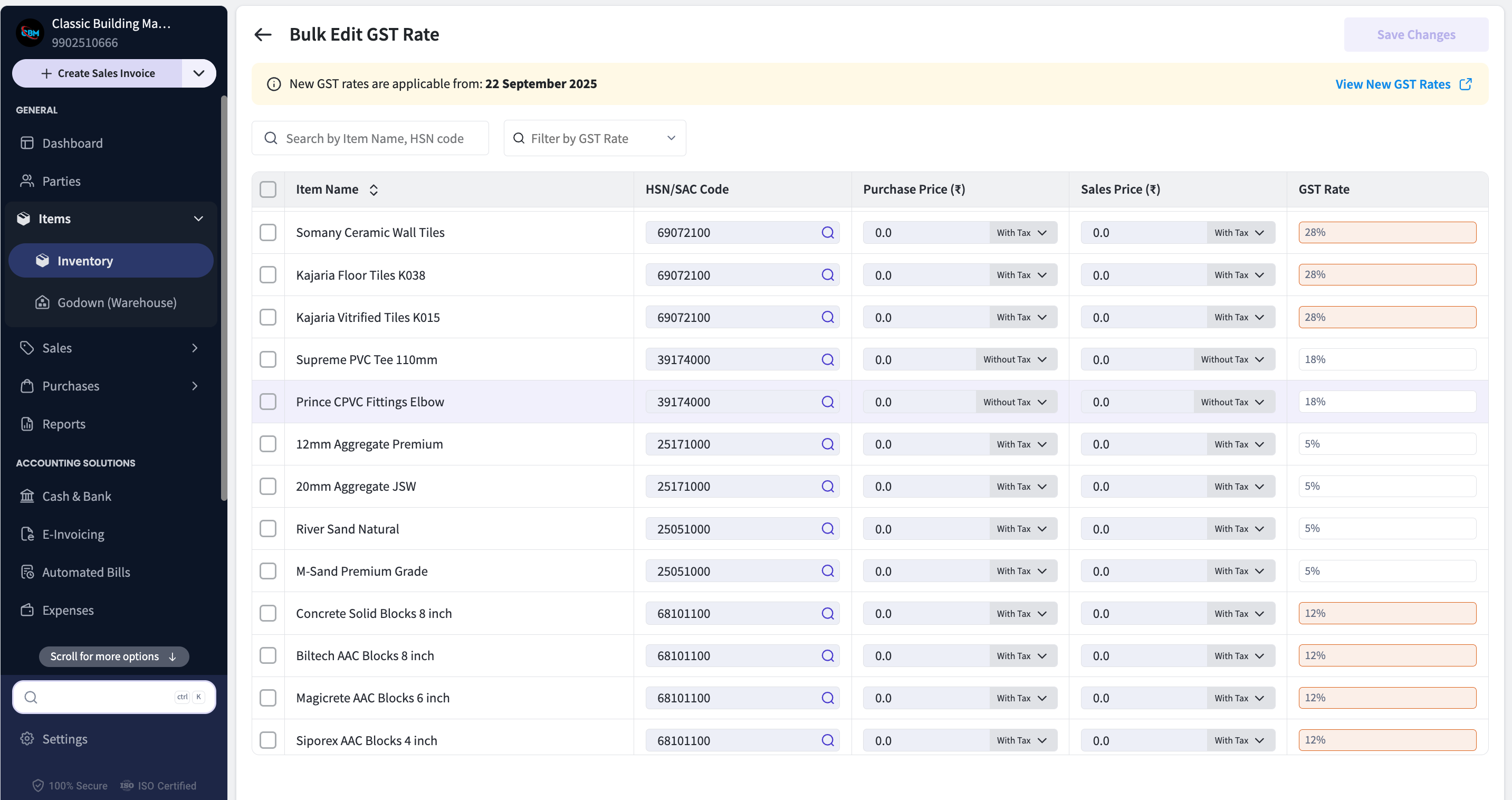Click the HSN lookup icon for Somany Ceramic Wall Tiles
The image size is (1512, 800).
pos(828,232)
